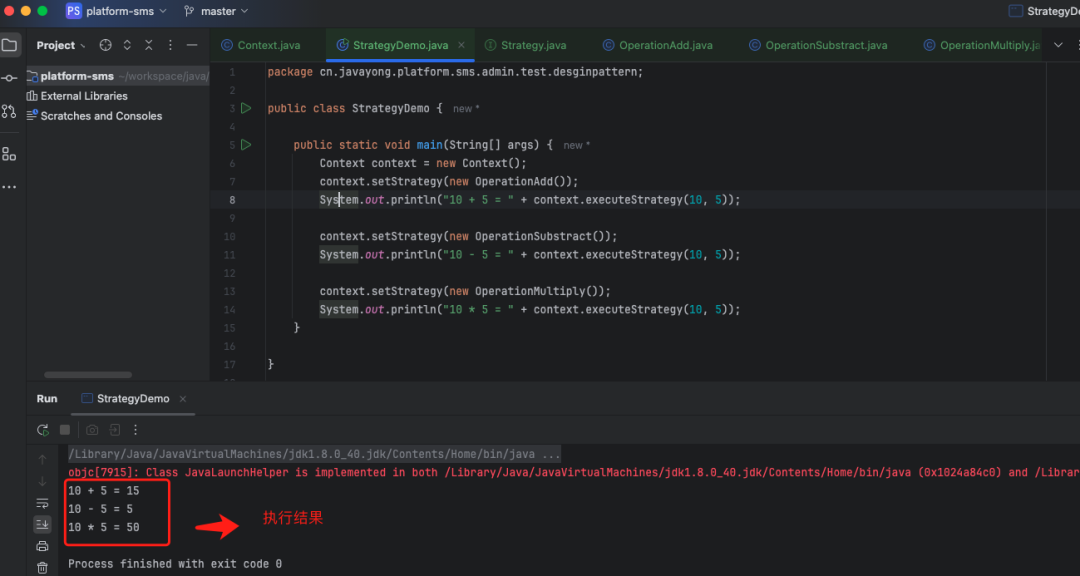Switch to OperationMultiply.java tab
The height and width of the screenshot is (576, 1080).
tap(982, 45)
